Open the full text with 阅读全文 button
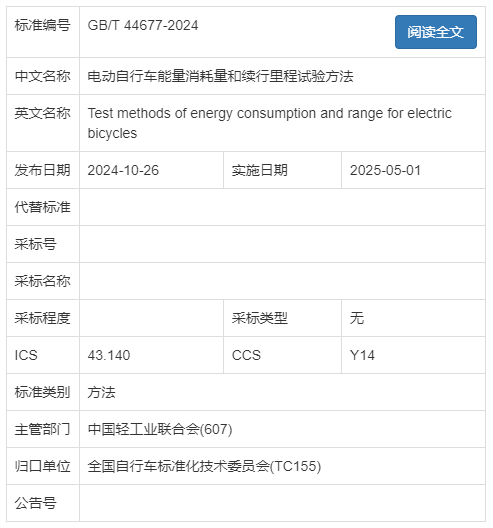The width and height of the screenshot is (493, 528). coord(435,32)
